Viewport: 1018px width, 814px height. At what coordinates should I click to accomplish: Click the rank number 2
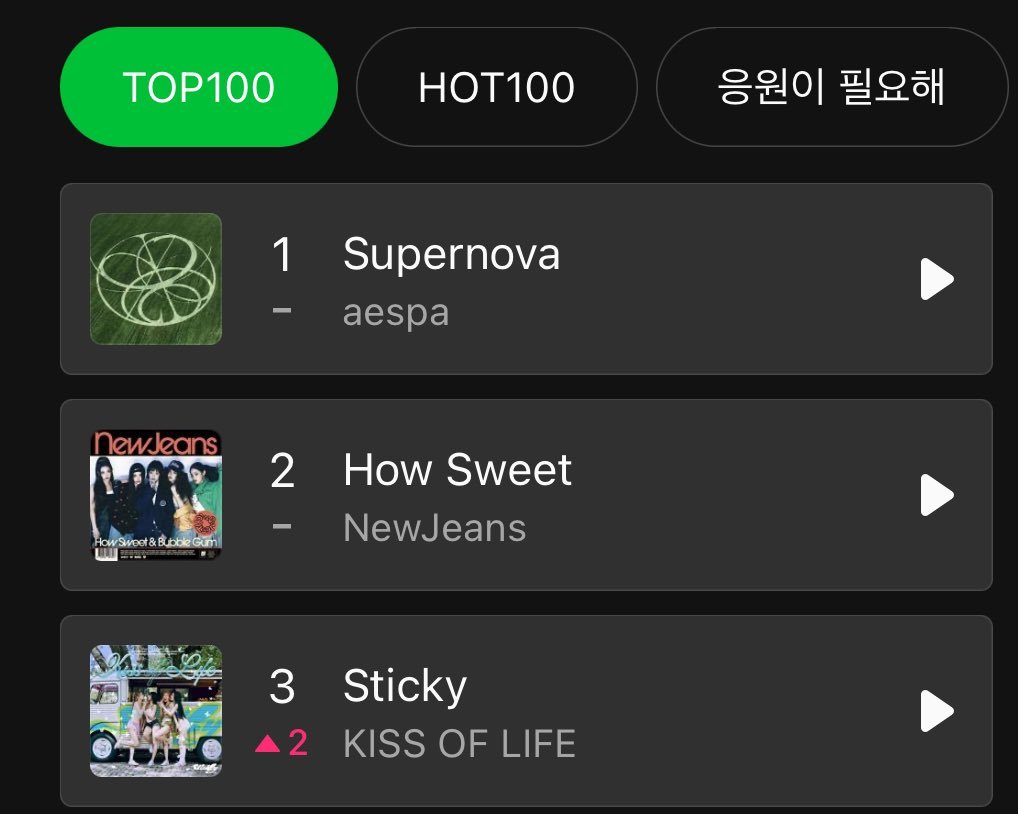[x=282, y=471]
